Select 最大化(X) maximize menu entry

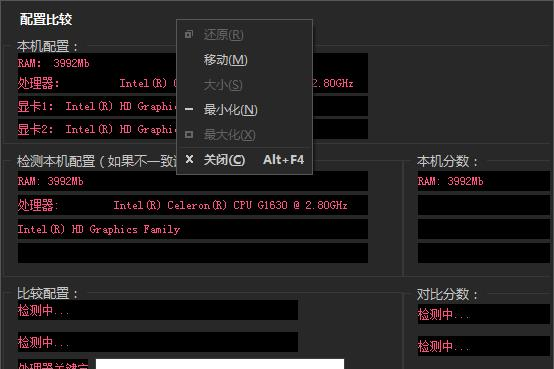click(244, 135)
